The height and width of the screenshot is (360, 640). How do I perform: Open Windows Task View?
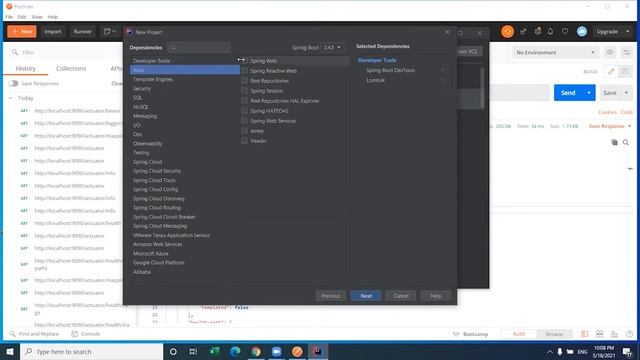[x=193, y=351]
